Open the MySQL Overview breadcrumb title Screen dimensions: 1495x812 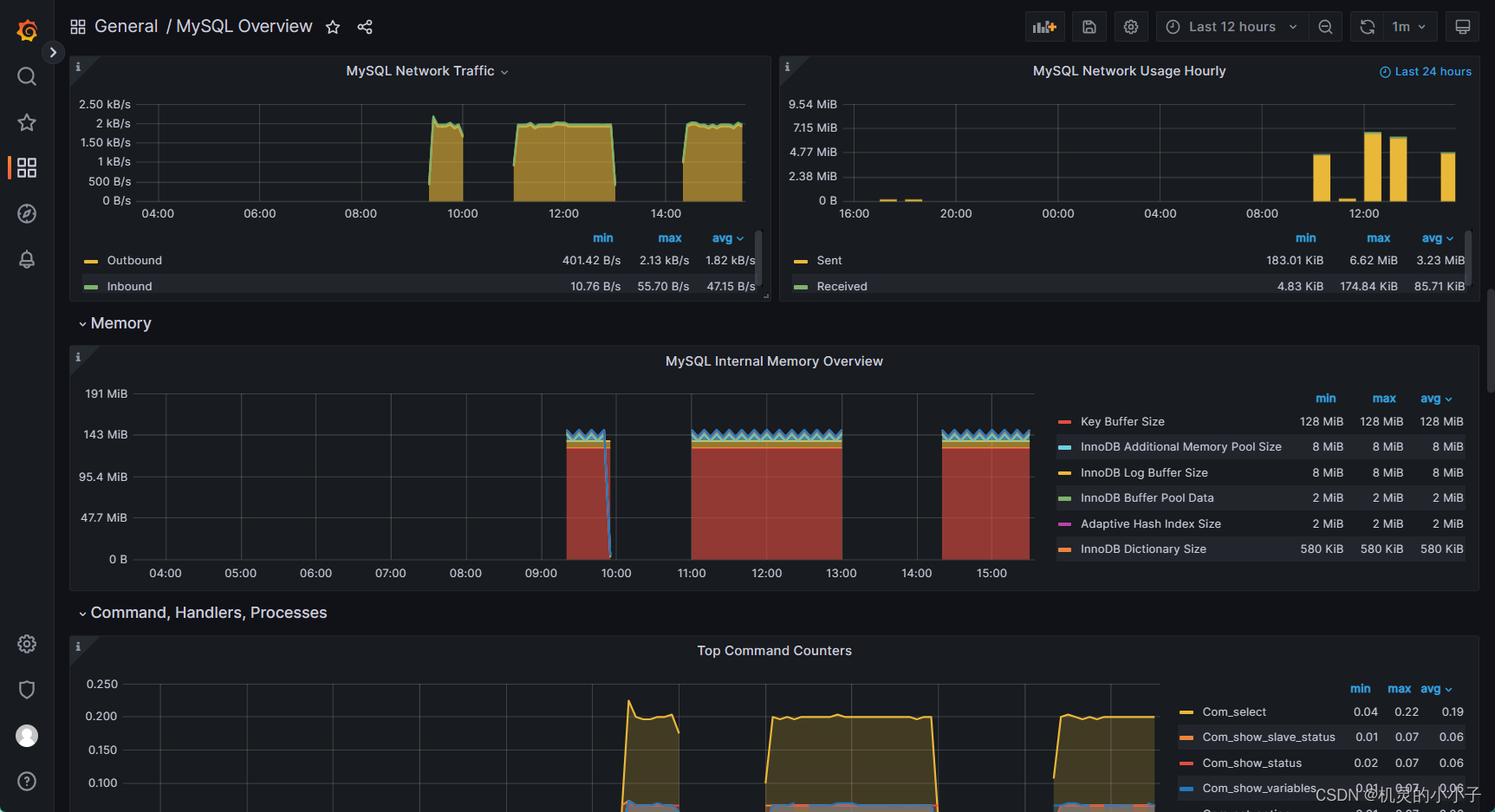click(x=244, y=27)
